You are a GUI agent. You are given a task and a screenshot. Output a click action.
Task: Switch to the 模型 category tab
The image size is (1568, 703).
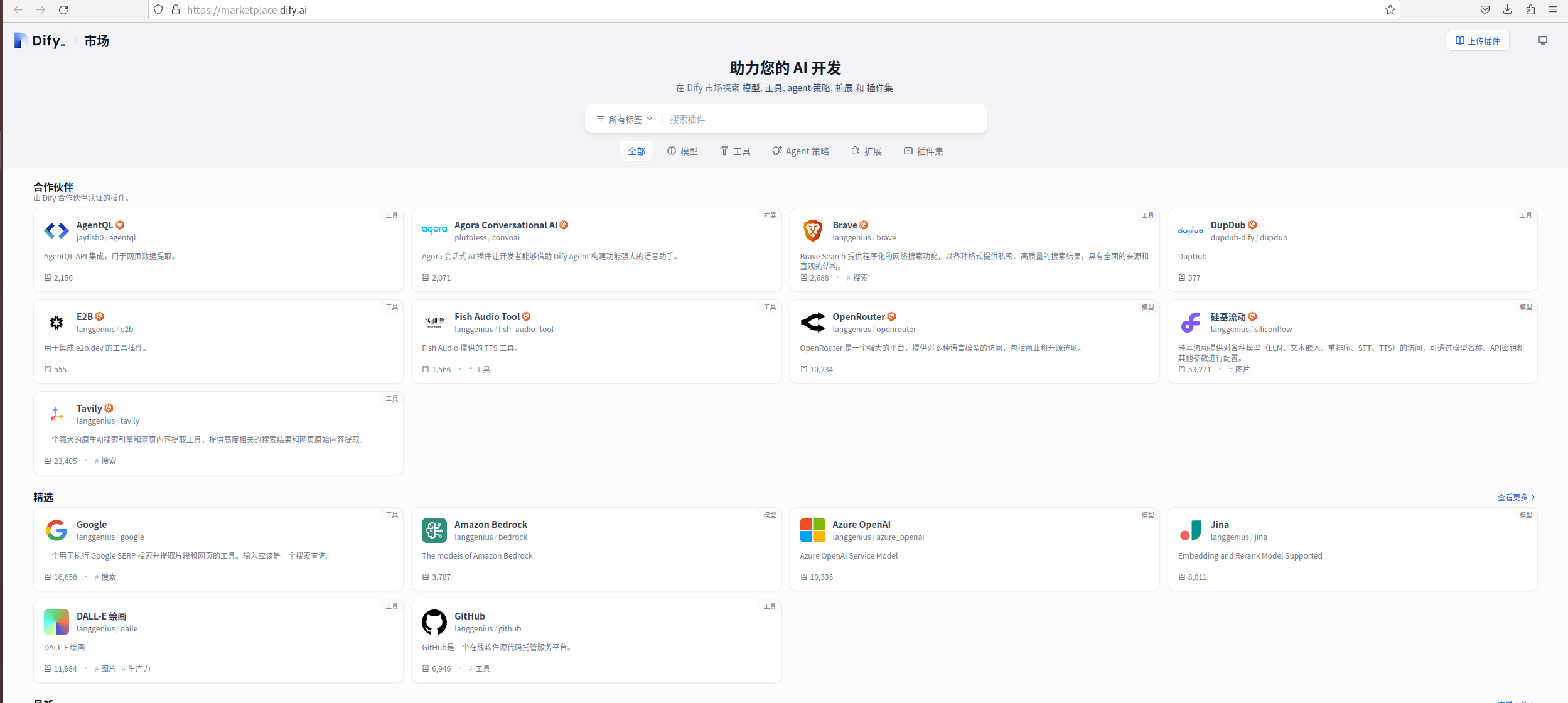(682, 151)
